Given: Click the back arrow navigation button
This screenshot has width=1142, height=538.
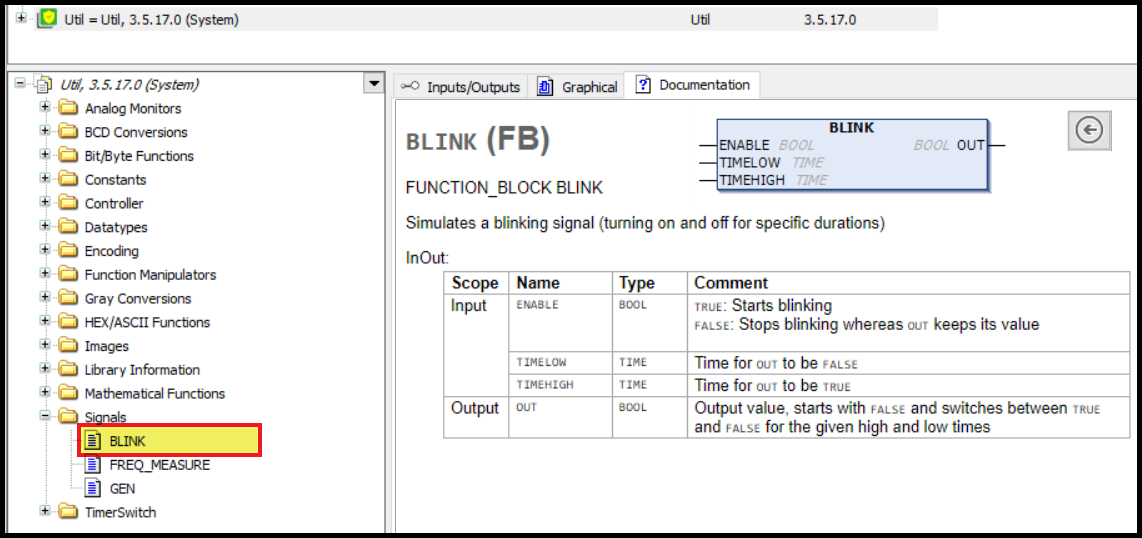Looking at the screenshot, I should pos(1090,130).
